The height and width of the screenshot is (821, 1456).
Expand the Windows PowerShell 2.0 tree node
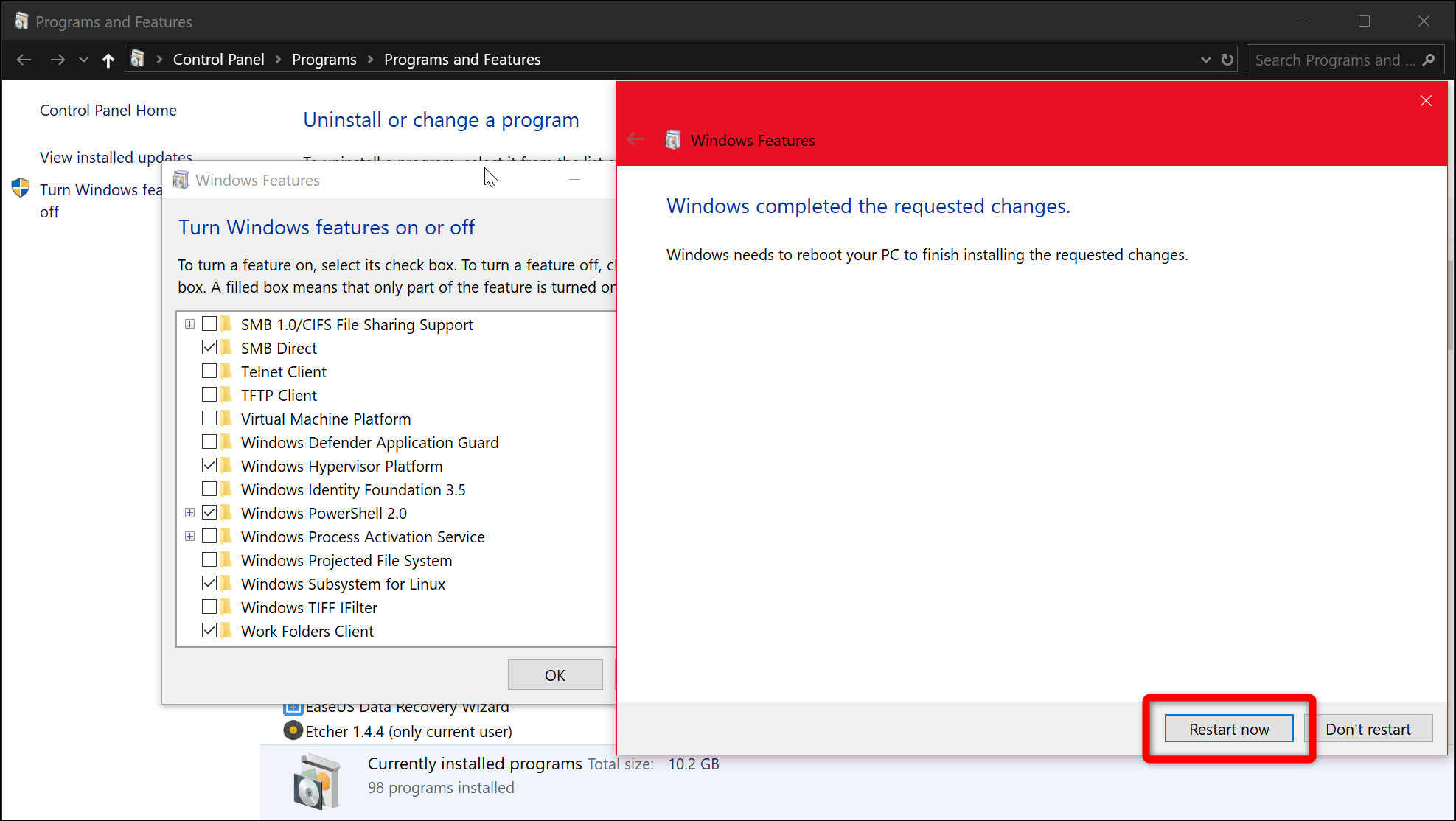[x=189, y=513]
